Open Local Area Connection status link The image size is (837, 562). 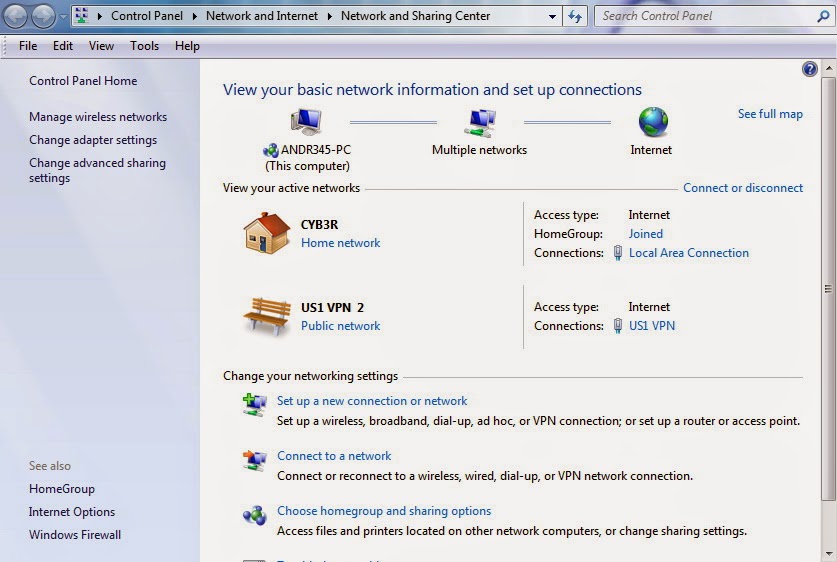tap(689, 253)
